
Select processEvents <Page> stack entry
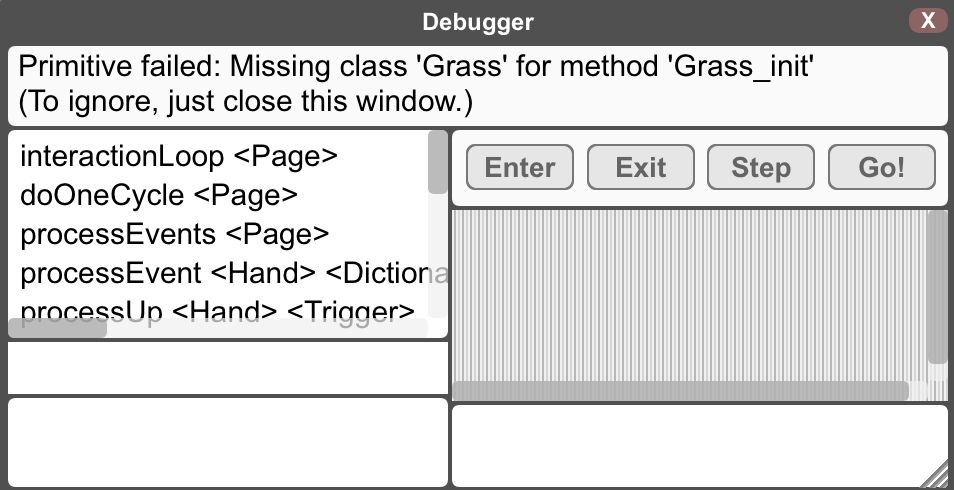click(x=175, y=234)
